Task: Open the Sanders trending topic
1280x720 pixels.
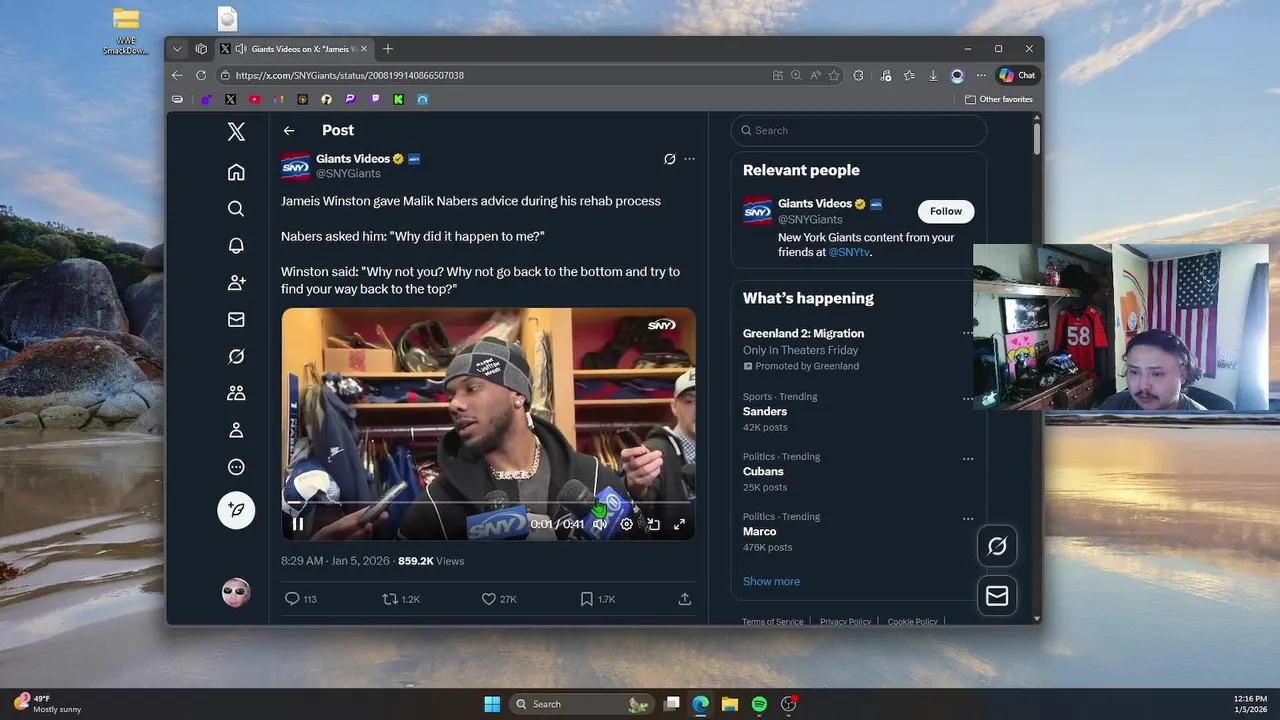Action: pyautogui.click(x=765, y=412)
